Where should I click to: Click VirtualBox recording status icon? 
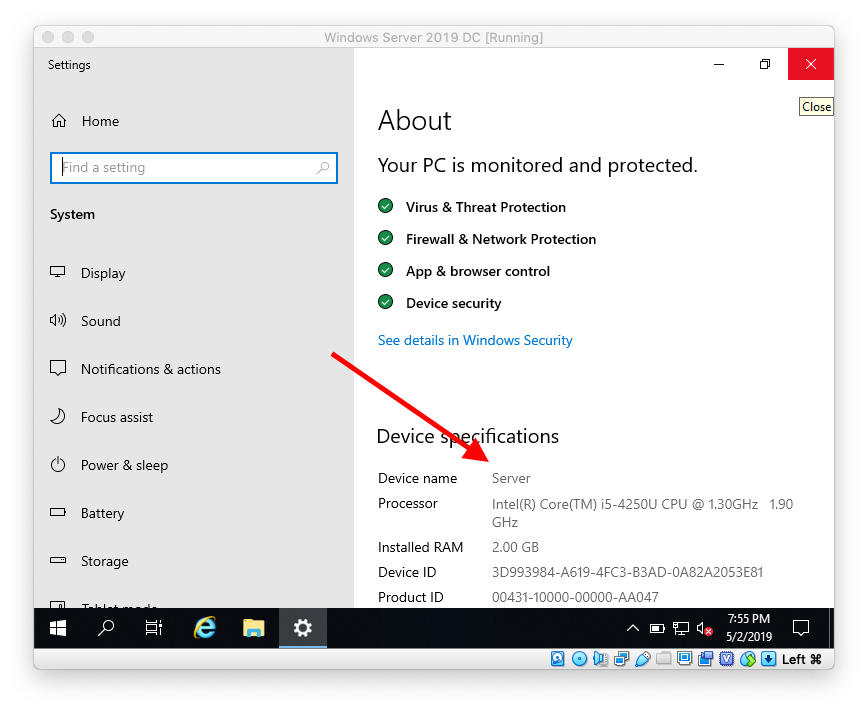click(705, 659)
